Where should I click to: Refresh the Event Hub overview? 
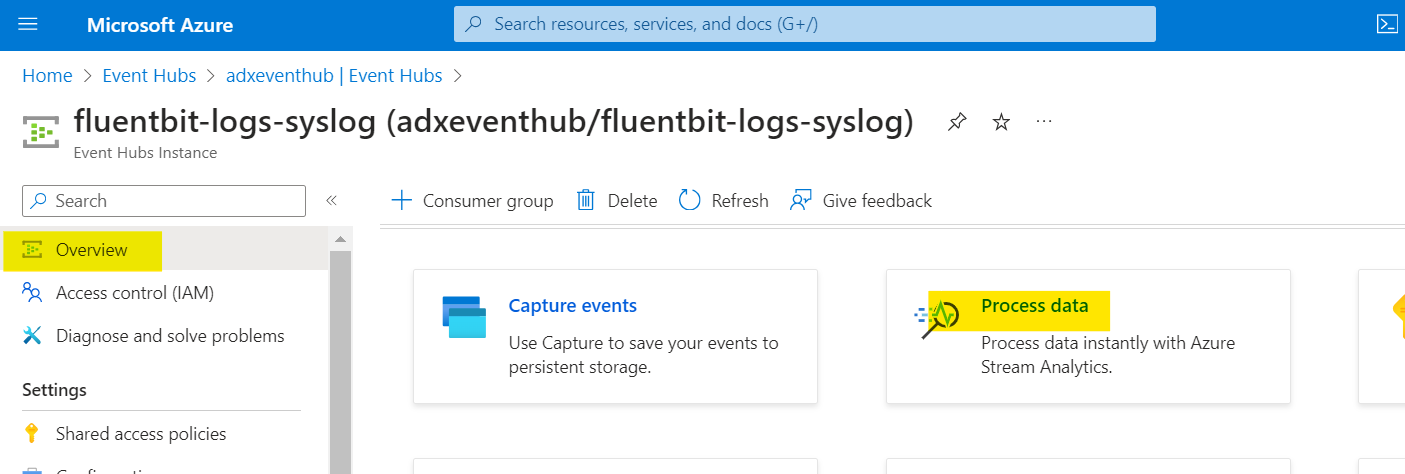pyautogui.click(x=724, y=201)
